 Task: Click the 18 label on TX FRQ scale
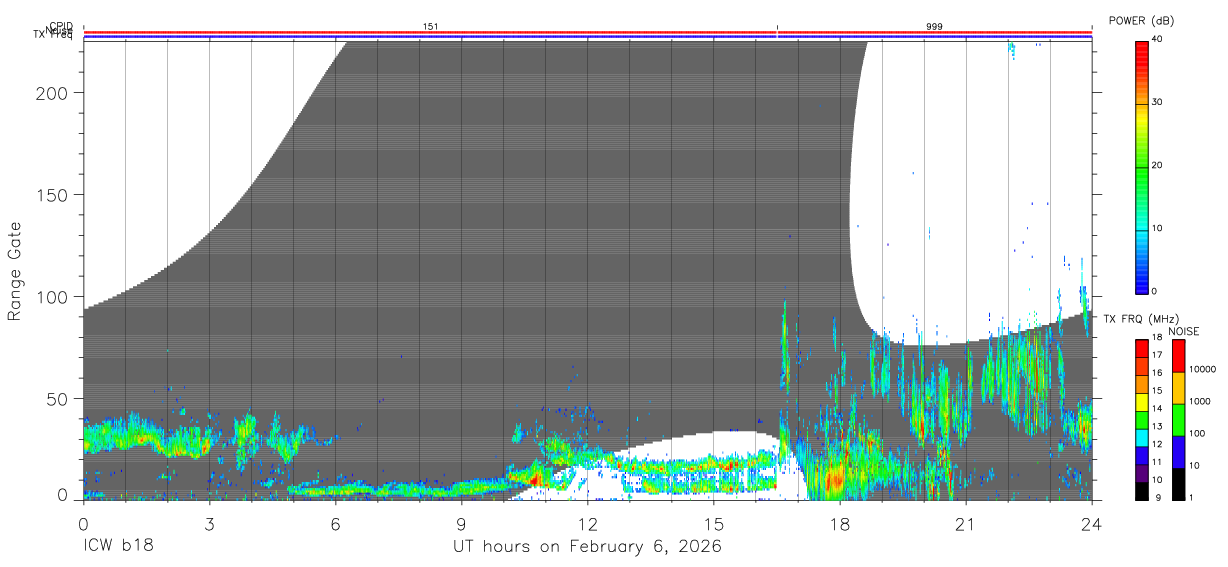(x=1158, y=339)
